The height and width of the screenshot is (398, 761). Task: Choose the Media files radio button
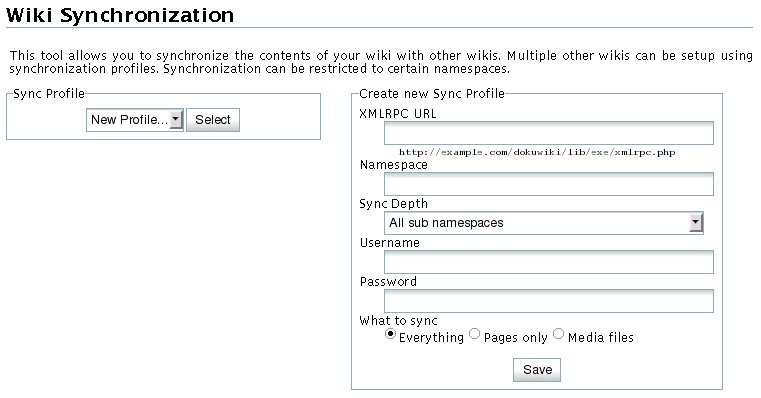pos(559,334)
